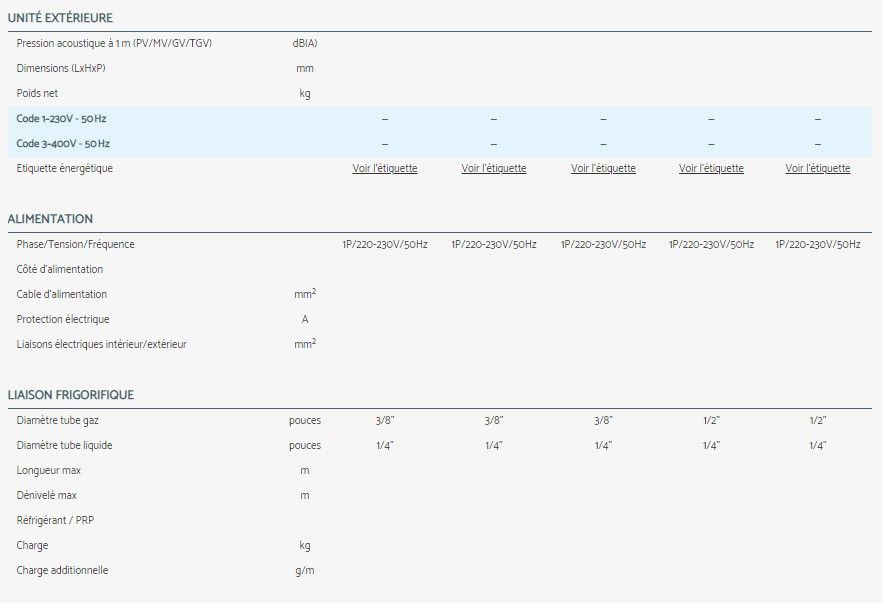Open the third column's "Voir l'étiquette" link
The width and height of the screenshot is (882, 603).
[603, 169]
